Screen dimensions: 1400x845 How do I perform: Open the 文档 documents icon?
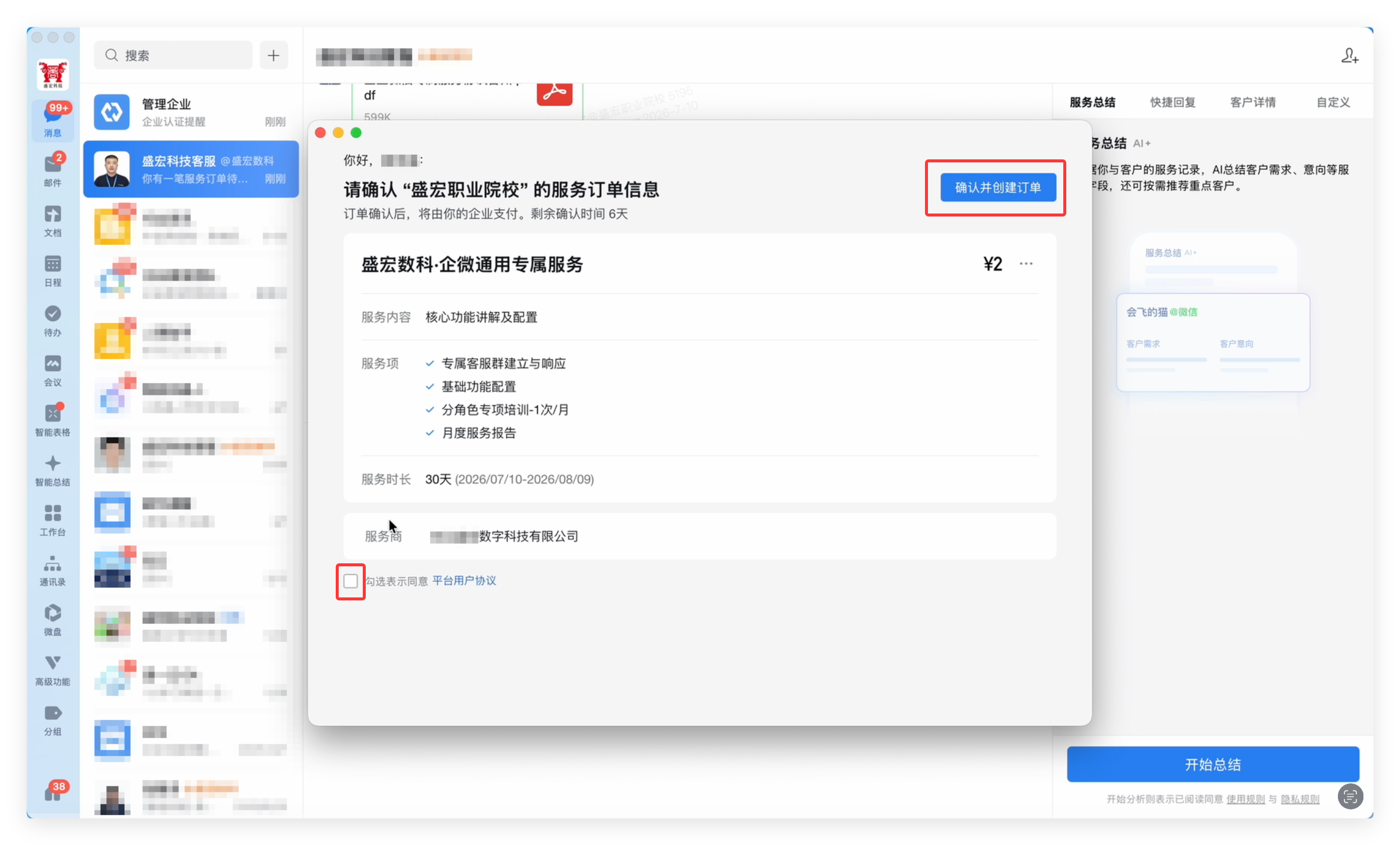pyautogui.click(x=52, y=221)
